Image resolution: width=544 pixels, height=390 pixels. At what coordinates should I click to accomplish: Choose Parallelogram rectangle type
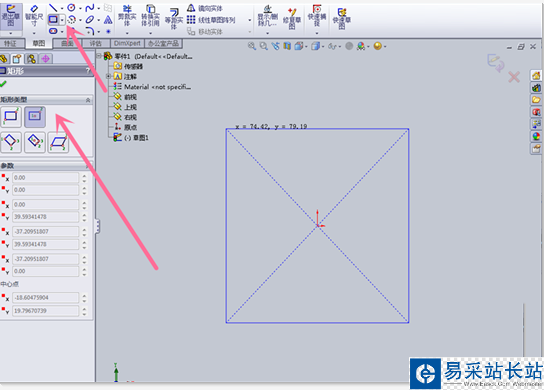(x=58, y=142)
